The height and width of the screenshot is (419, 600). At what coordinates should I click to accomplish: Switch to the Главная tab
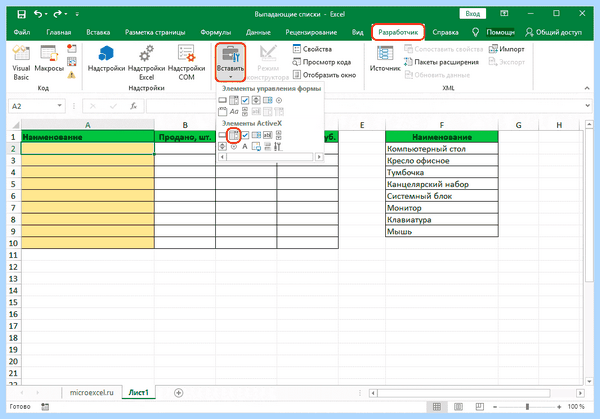[59, 32]
